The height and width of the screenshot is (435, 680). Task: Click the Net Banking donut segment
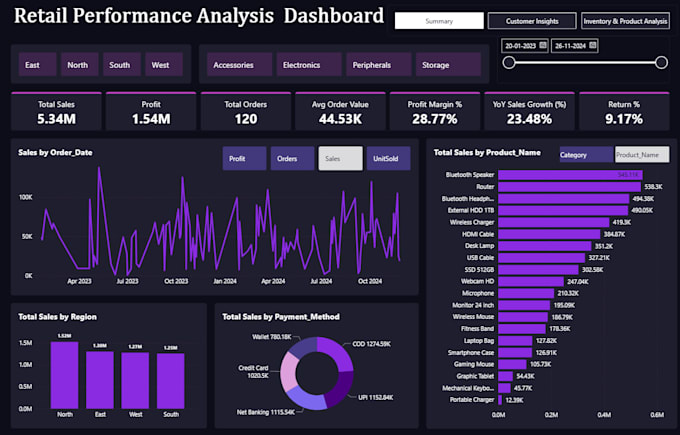tap(304, 398)
